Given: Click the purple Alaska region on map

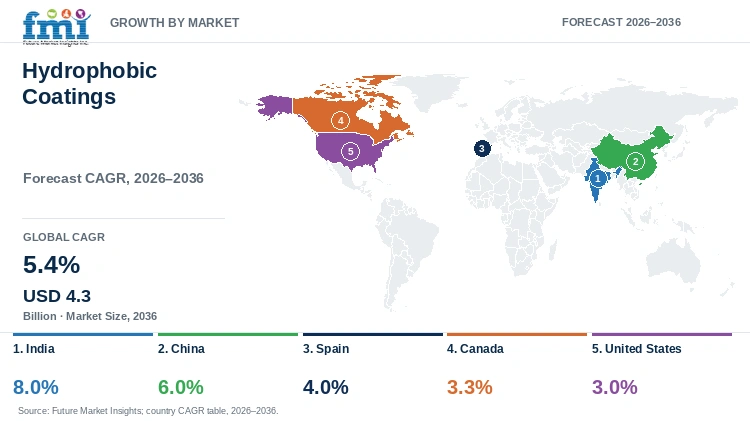Looking at the screenshot, I should (x=275, y=106).
